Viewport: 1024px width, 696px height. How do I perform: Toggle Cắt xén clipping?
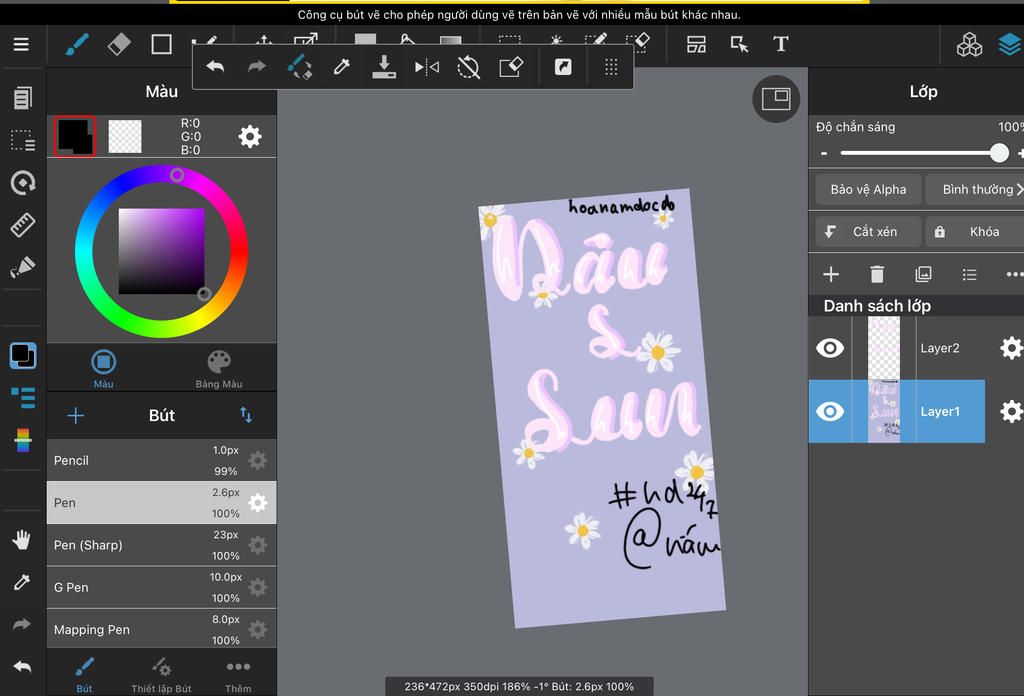click(x=869, y=232)
